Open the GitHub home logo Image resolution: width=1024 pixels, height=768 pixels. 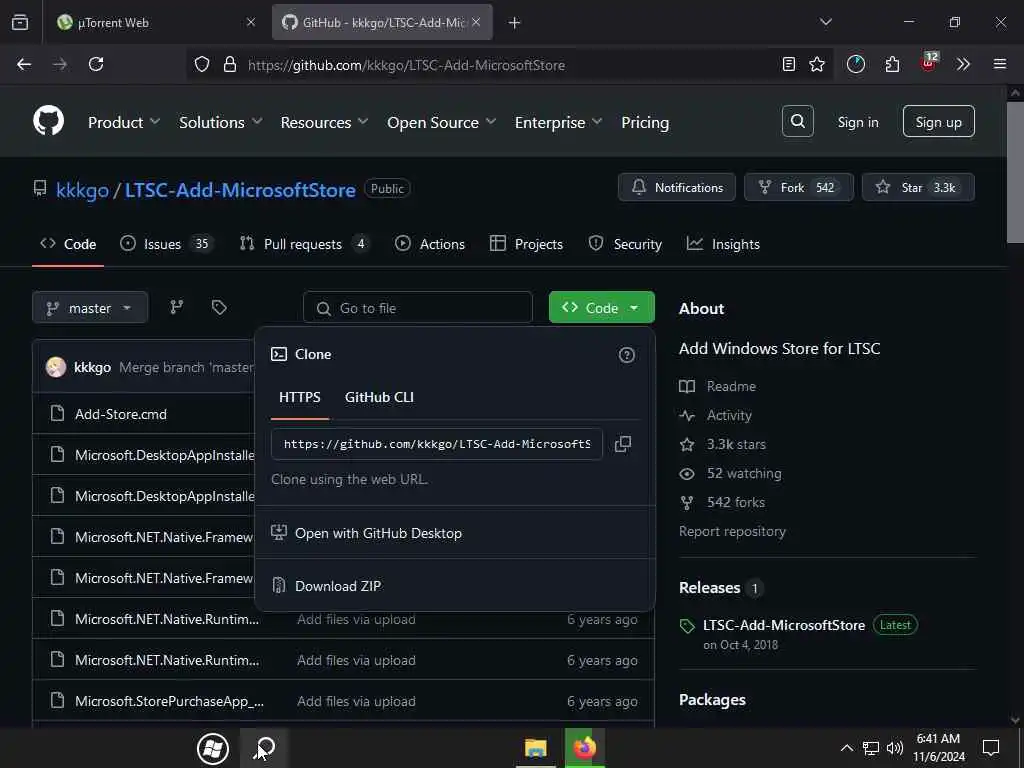[48, 121]
